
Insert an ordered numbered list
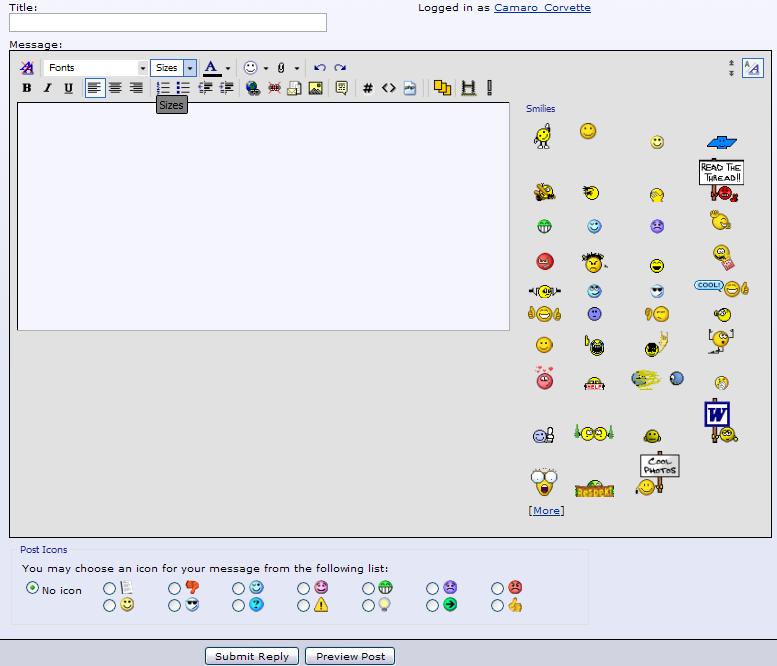(163, 88)
